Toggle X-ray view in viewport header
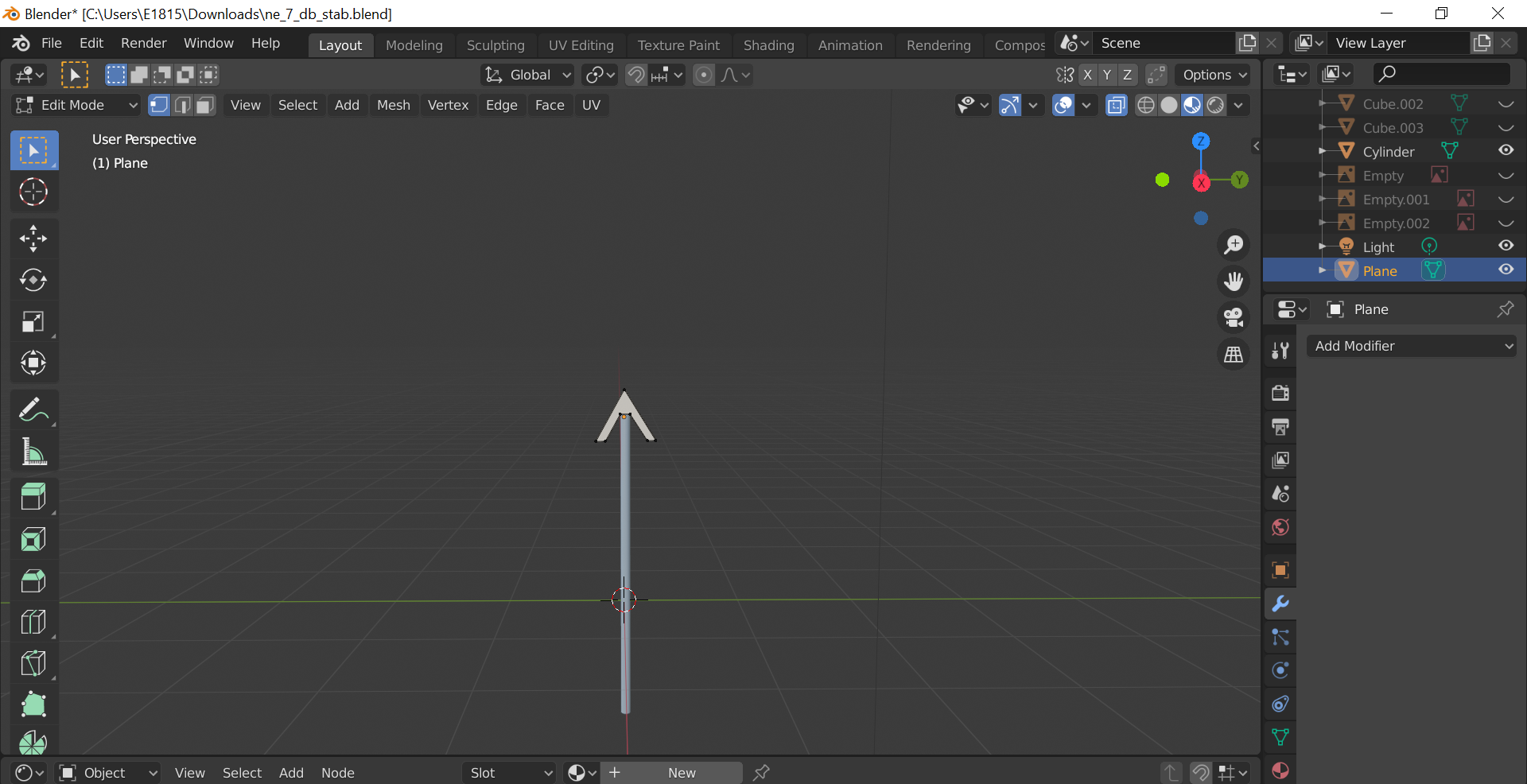 1117,105
